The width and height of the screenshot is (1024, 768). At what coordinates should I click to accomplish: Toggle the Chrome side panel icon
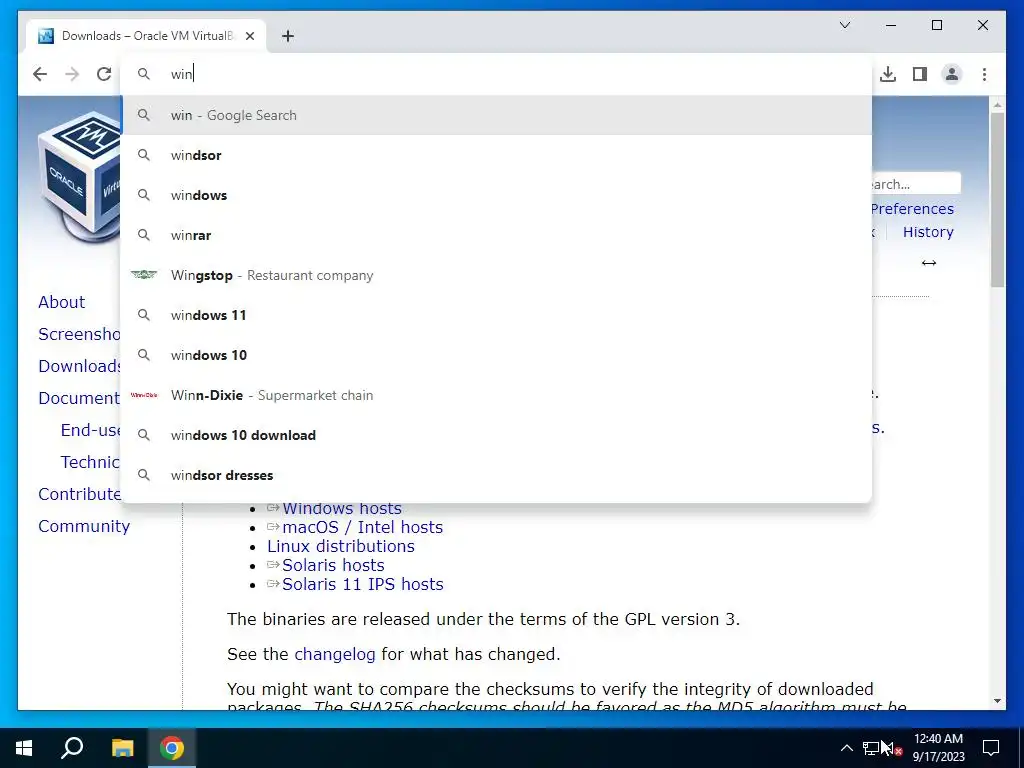920,74
